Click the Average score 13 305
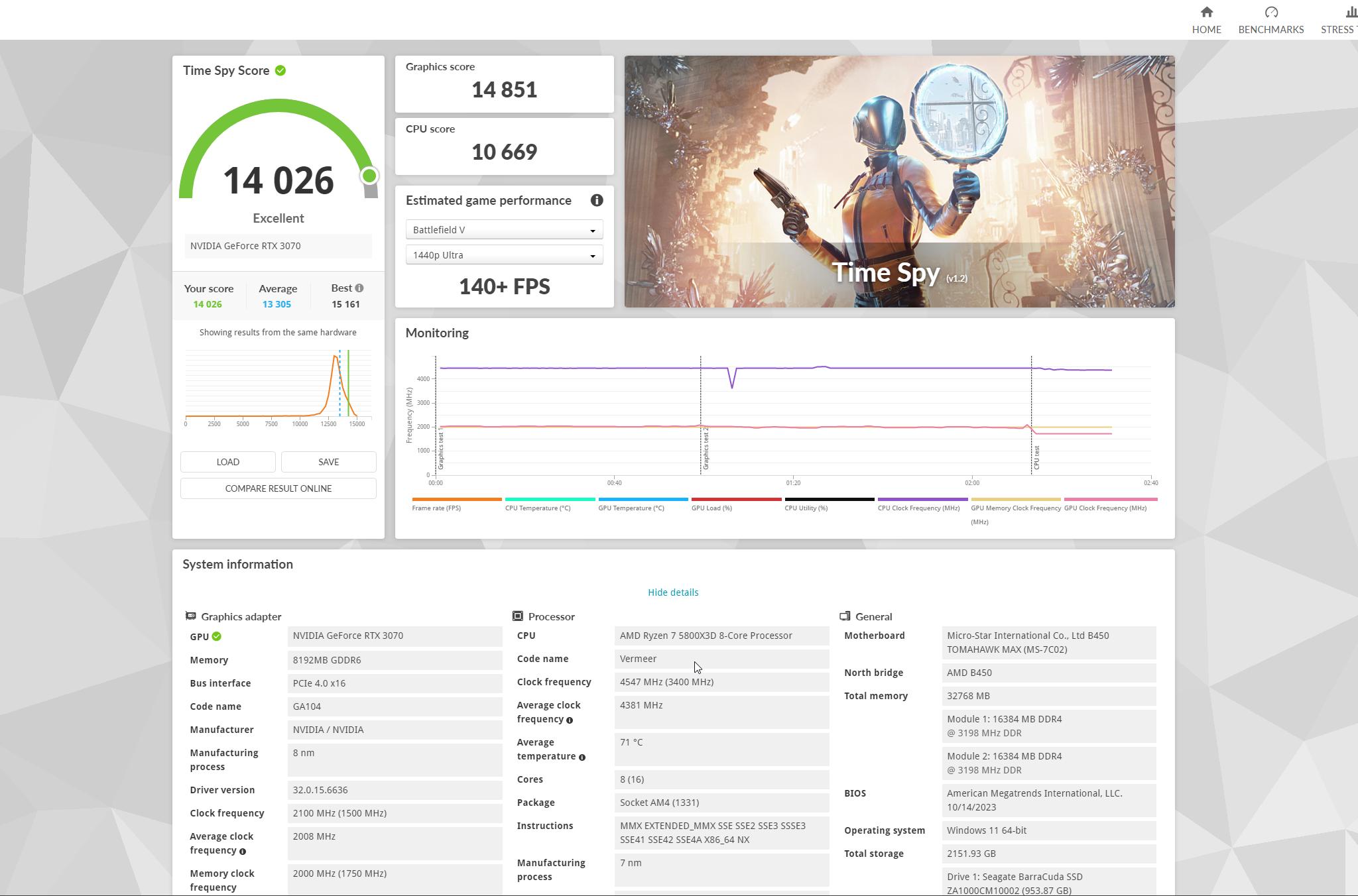This screenshot has height=896, width=1358. point(277,304)
